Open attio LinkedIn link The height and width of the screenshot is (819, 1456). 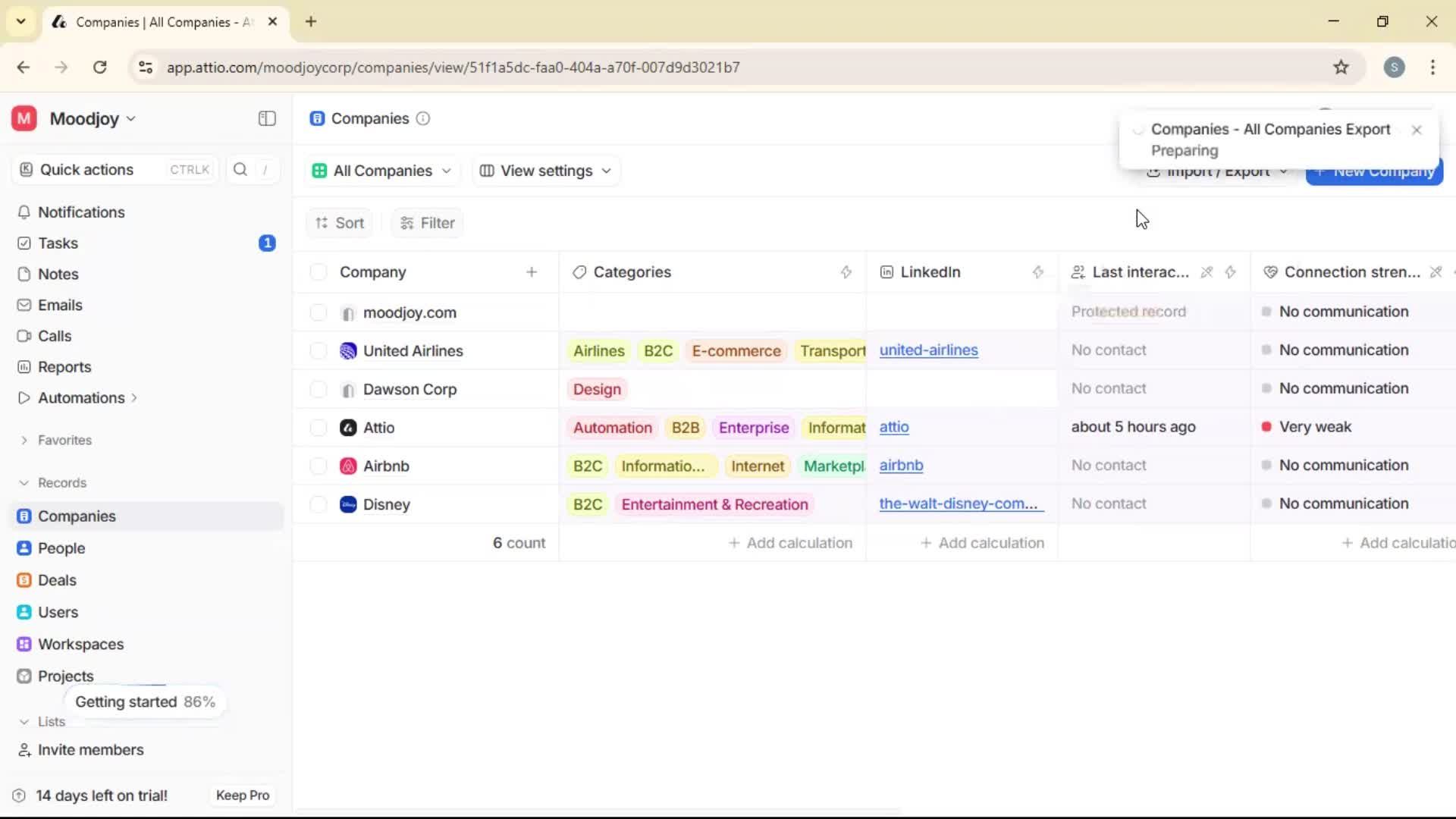(893, 427)
